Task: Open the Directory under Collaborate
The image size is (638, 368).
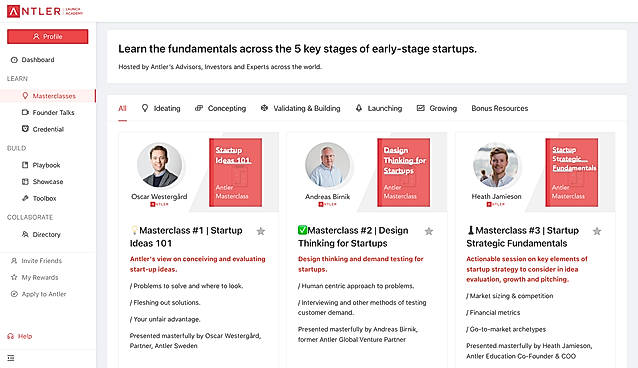Action: tap(41, 234)
